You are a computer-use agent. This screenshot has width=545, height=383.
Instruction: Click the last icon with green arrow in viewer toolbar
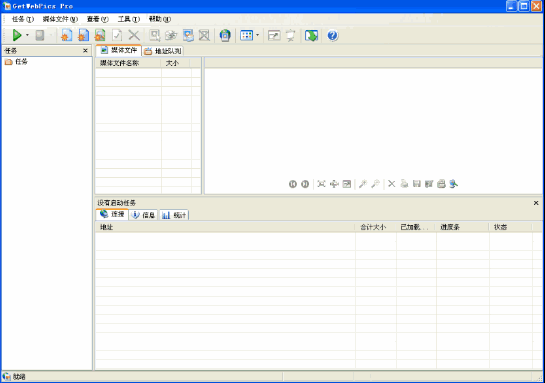[454, 184]
